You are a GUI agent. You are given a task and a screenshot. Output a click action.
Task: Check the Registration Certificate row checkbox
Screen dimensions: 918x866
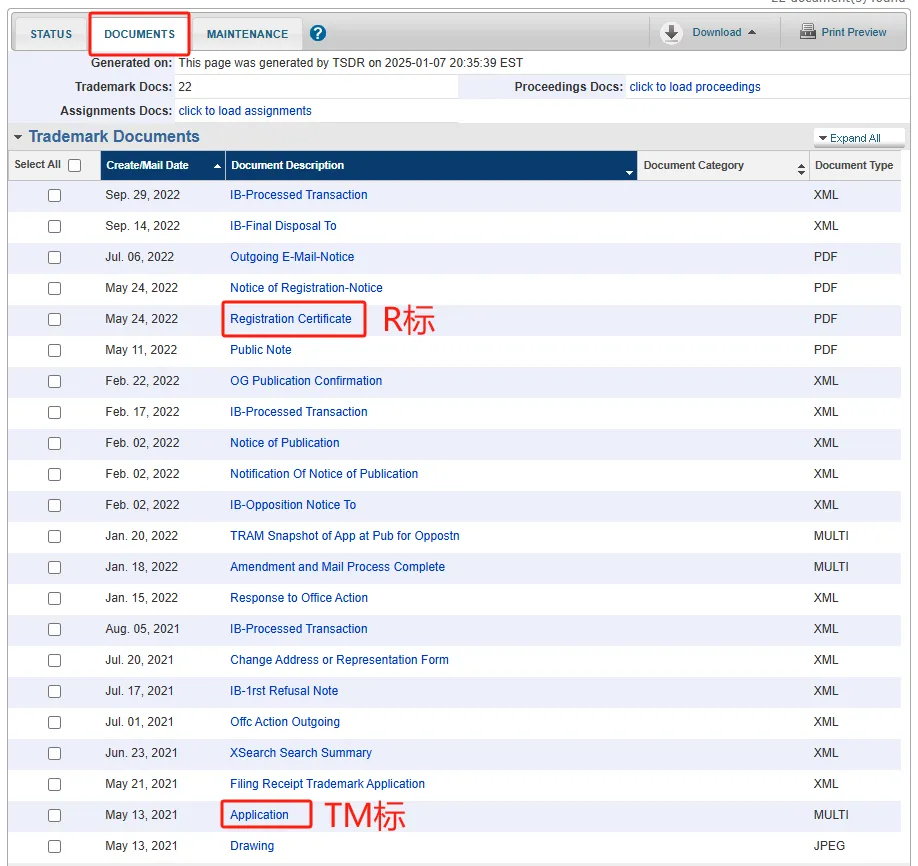click(54, 320)
